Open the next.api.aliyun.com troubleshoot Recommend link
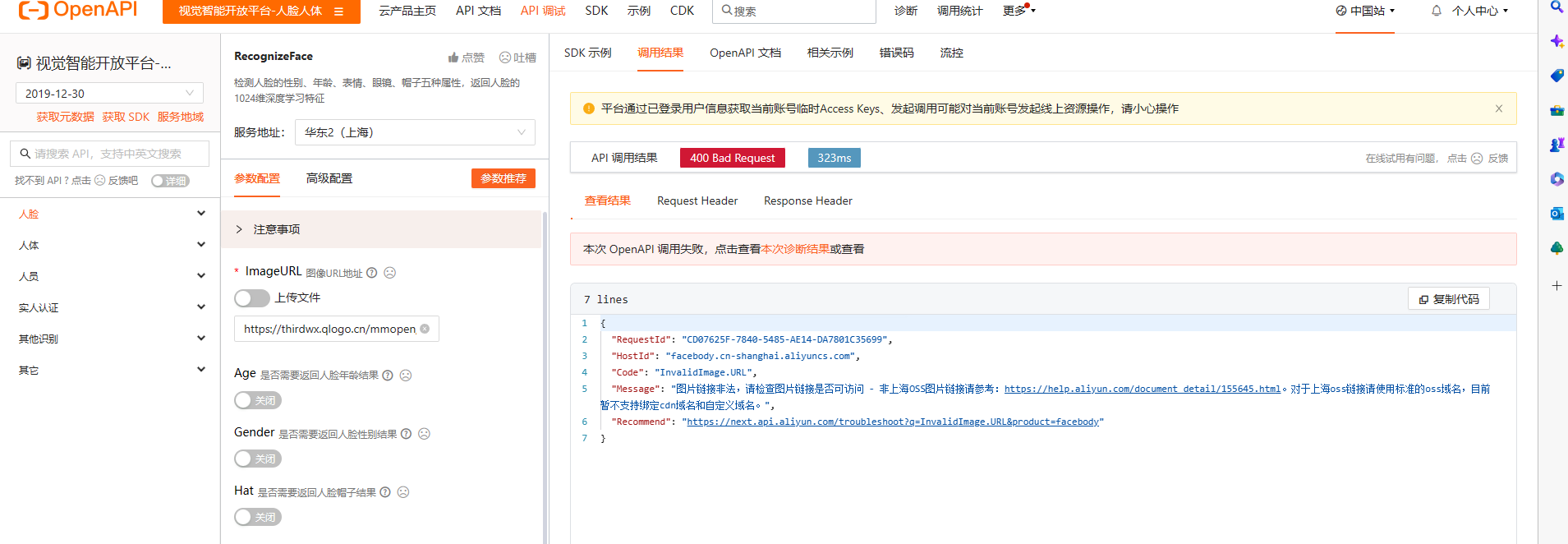The height and width of the screenshot is (544, 1568). pos(893,422)
